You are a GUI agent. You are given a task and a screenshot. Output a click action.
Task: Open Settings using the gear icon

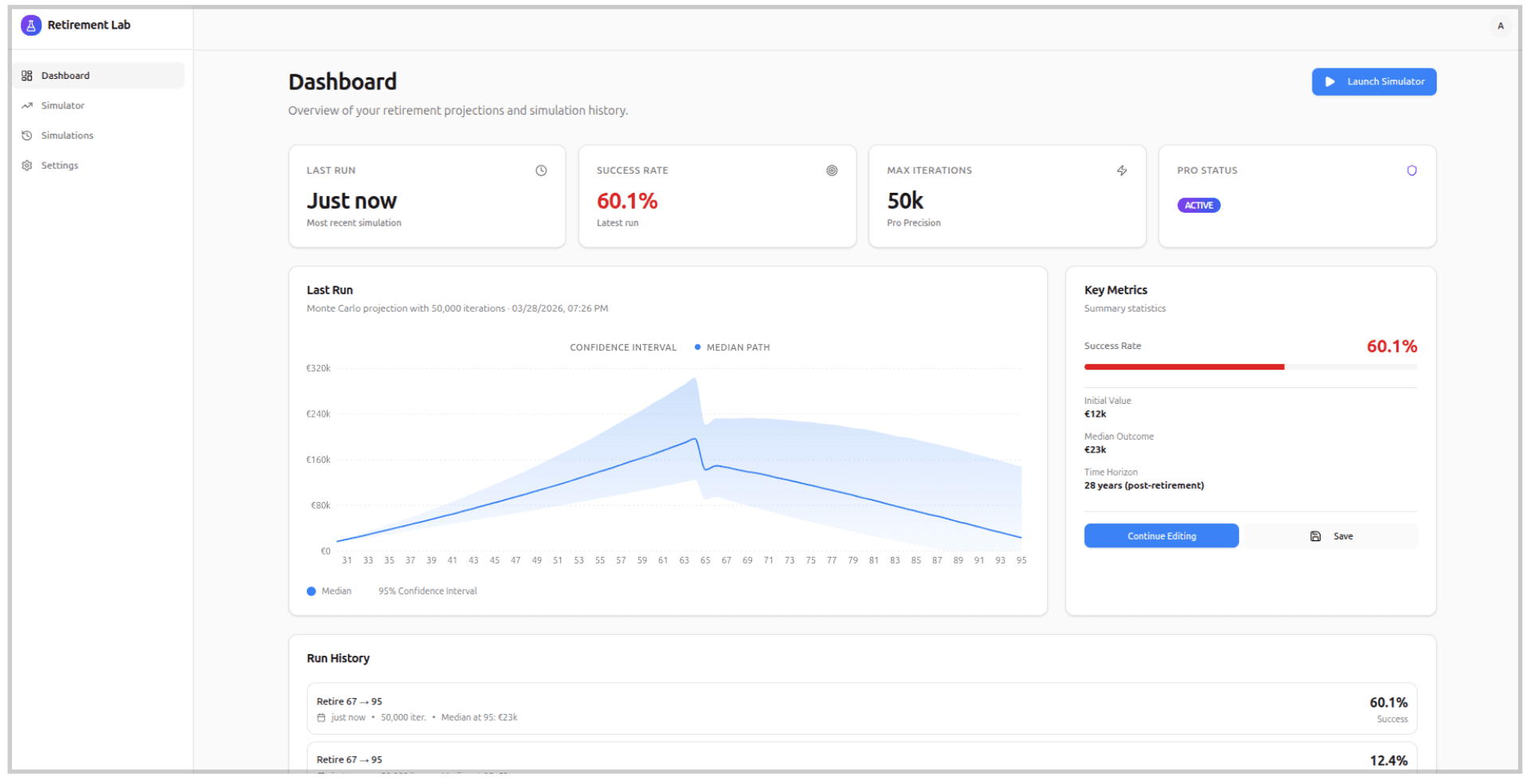(x=28, y=165)
